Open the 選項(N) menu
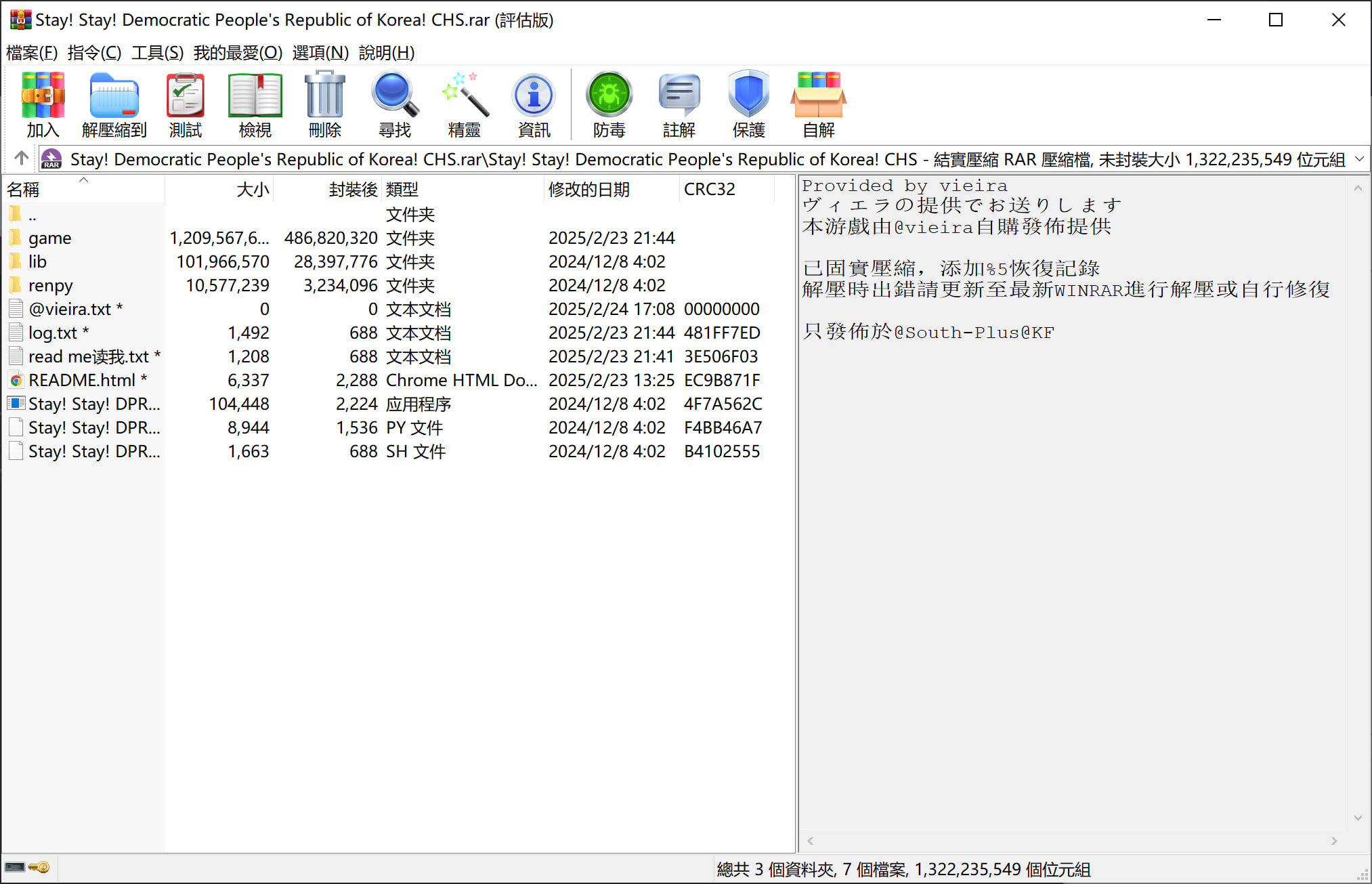Image resolution: width=1372 pixels, height=884 pixels. coord(320,52)
